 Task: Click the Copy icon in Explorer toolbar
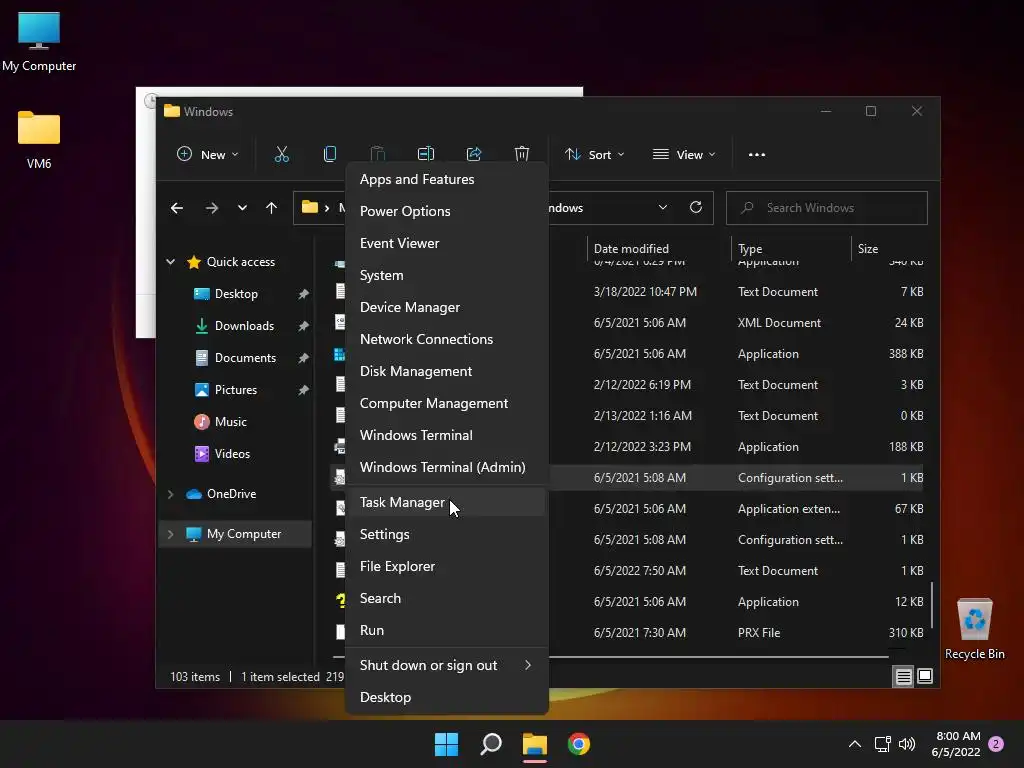pos(330,154)
